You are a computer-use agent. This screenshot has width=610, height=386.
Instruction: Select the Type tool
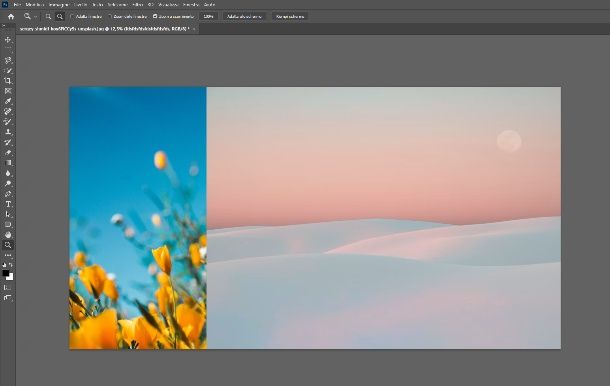pyautogui.click(x=8, y=204)
